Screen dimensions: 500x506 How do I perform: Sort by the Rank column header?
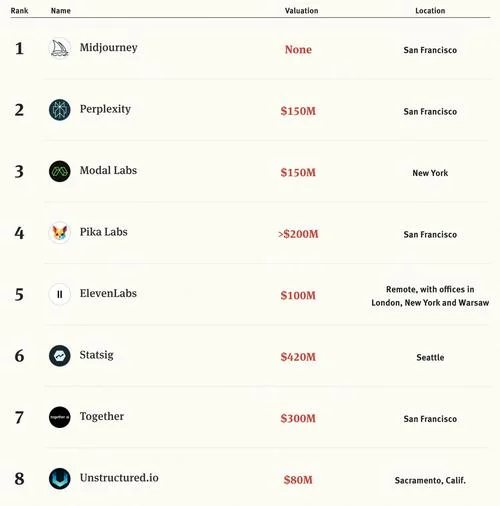pyautogui.click(x=19, y=11)
